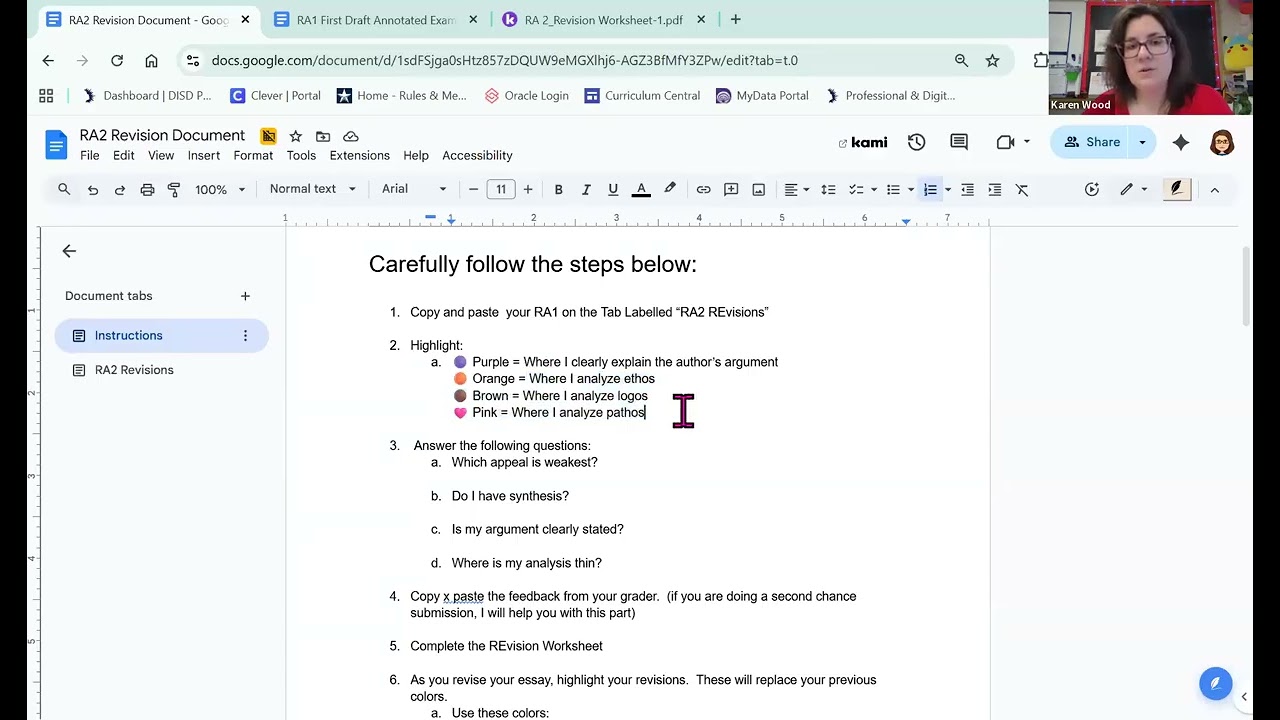Open the File menu
The image size is (1280, 720).
90,155
